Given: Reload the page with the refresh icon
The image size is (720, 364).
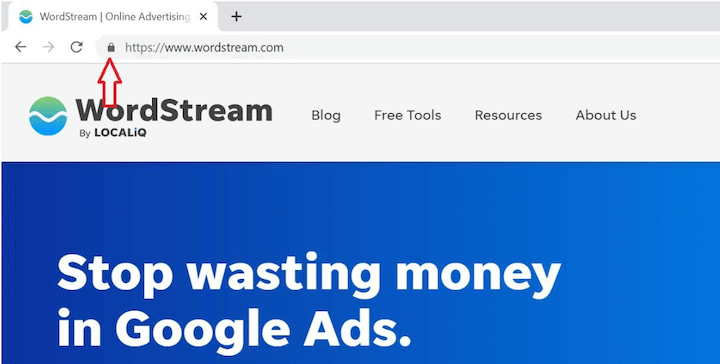Looking at the screenshot, I should [x=76, y=47].
